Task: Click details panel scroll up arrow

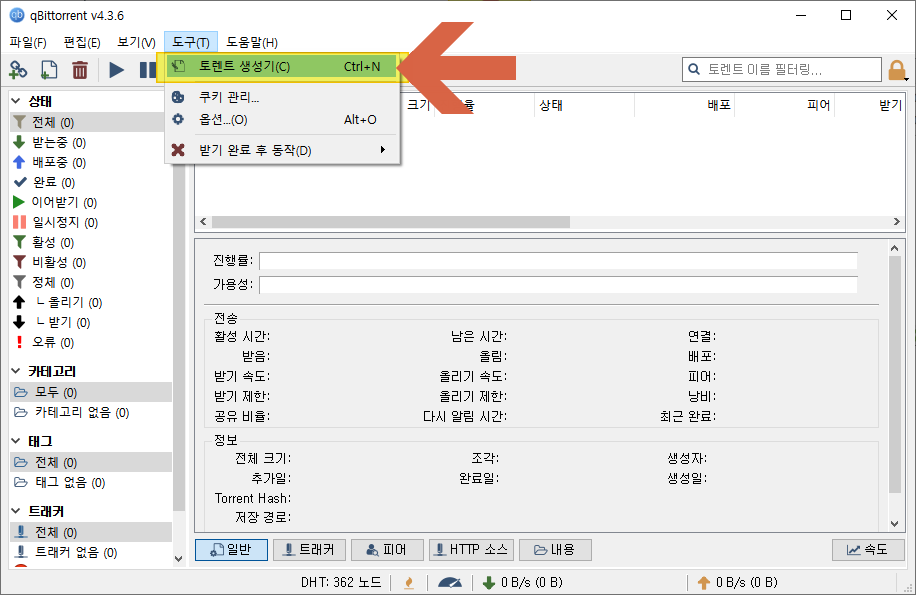Action: click(894, 248)
